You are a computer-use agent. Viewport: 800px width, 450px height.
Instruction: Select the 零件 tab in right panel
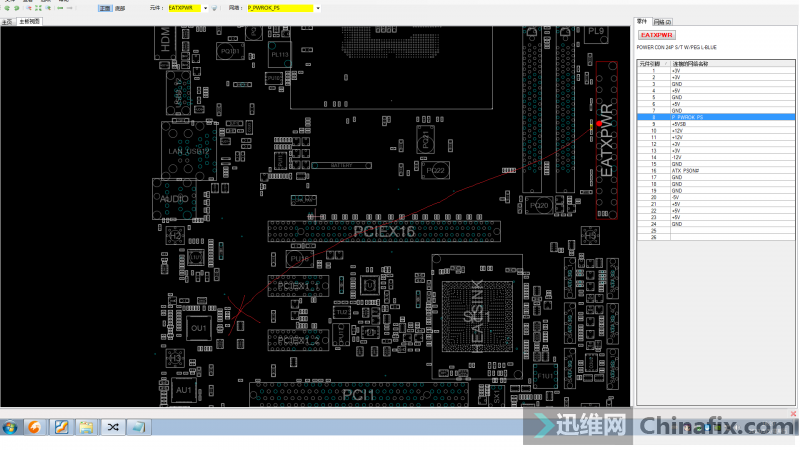(x=642, y=21)
